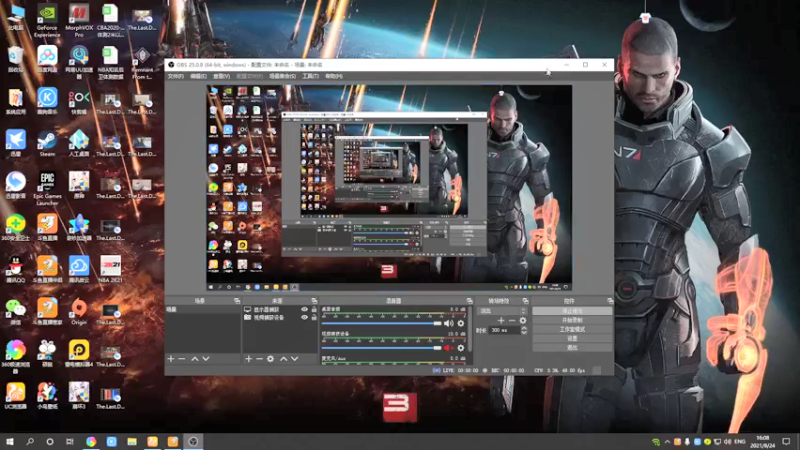Remove the selected source with minus icon
This screenshot has height=450, width=800.
tap(259, 359)
